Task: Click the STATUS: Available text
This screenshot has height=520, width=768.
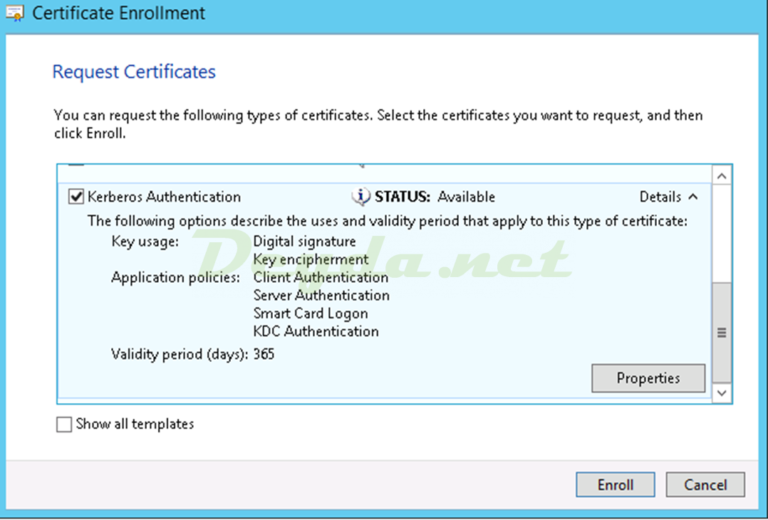Action: point(434,197)
